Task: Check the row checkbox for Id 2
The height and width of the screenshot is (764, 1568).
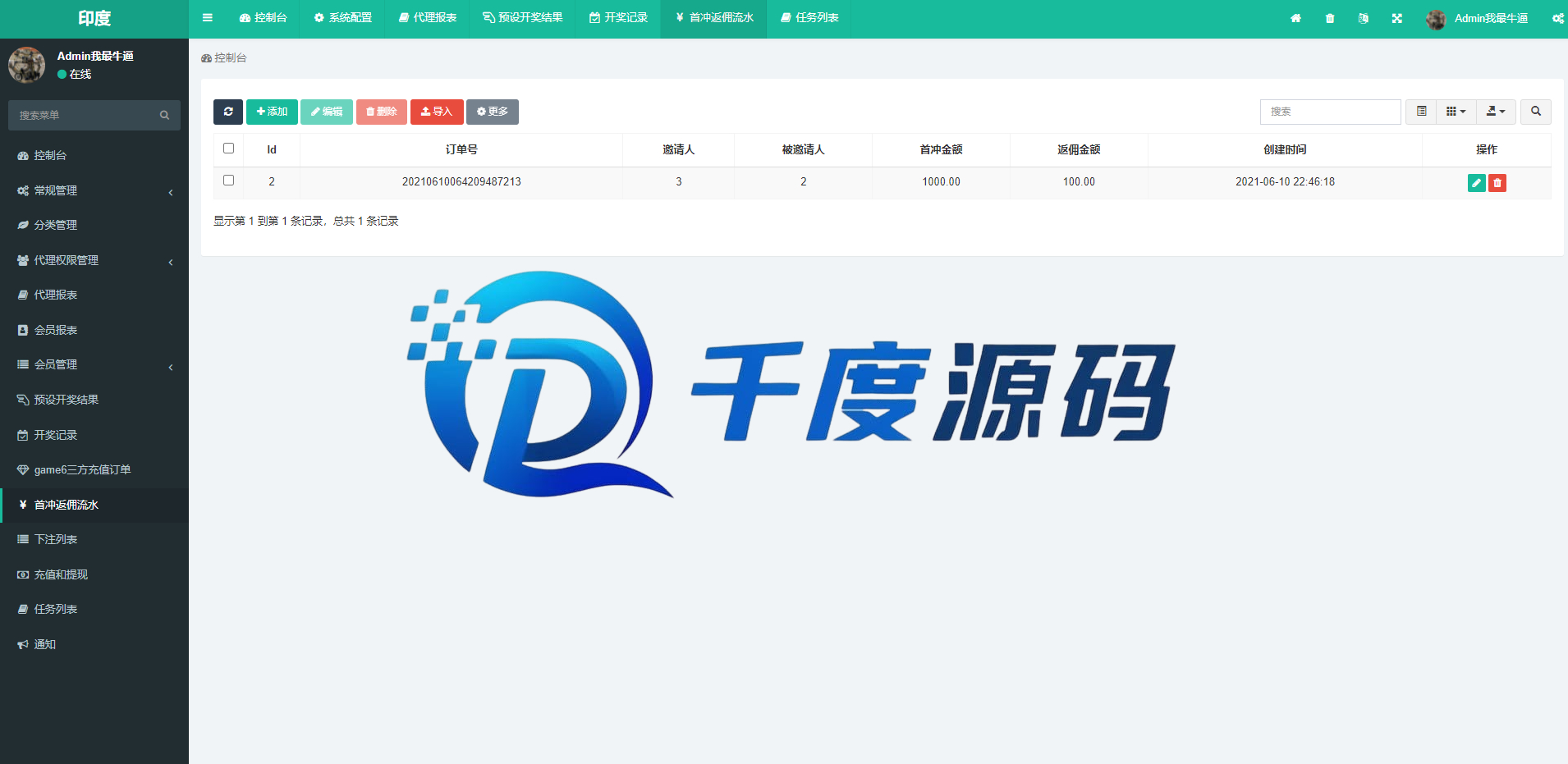Action: tap(229, 181)
